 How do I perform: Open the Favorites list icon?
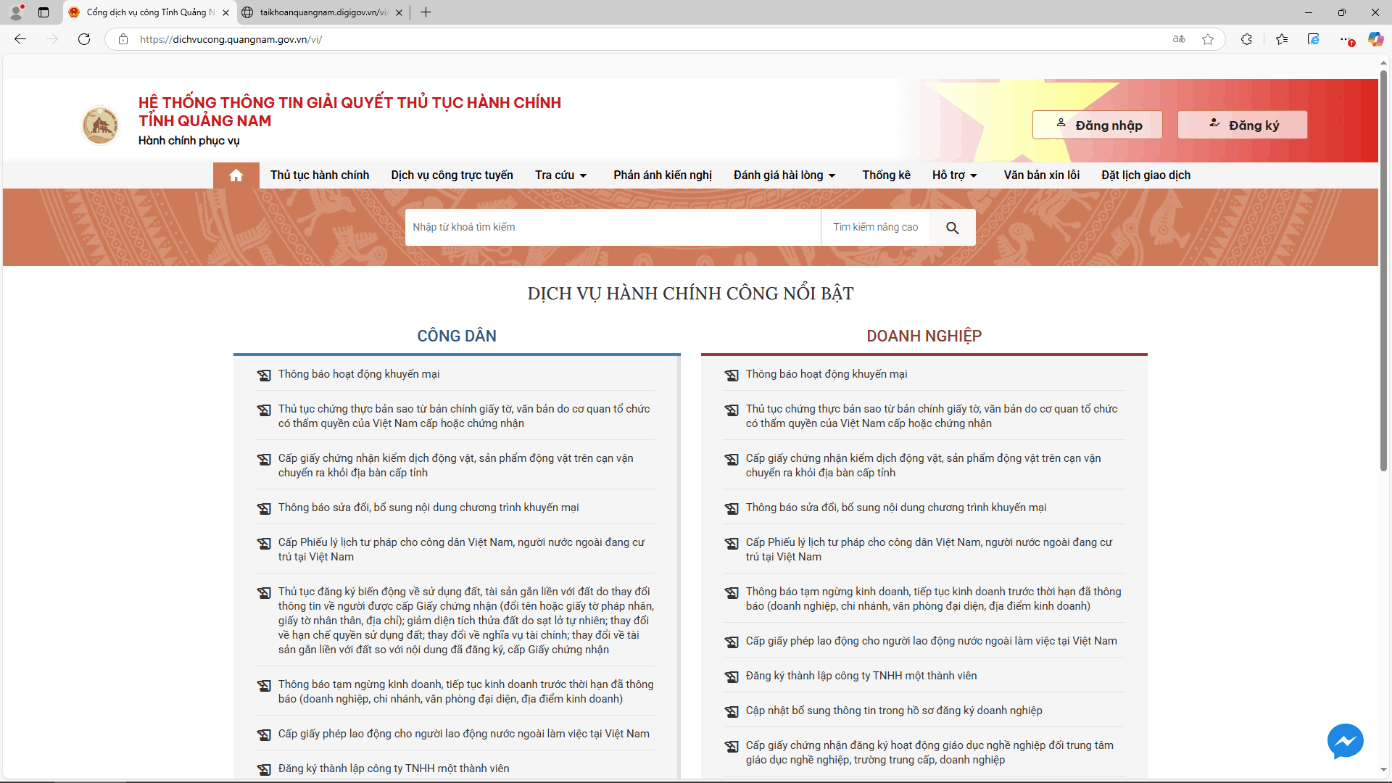(x=1282, y=39)
